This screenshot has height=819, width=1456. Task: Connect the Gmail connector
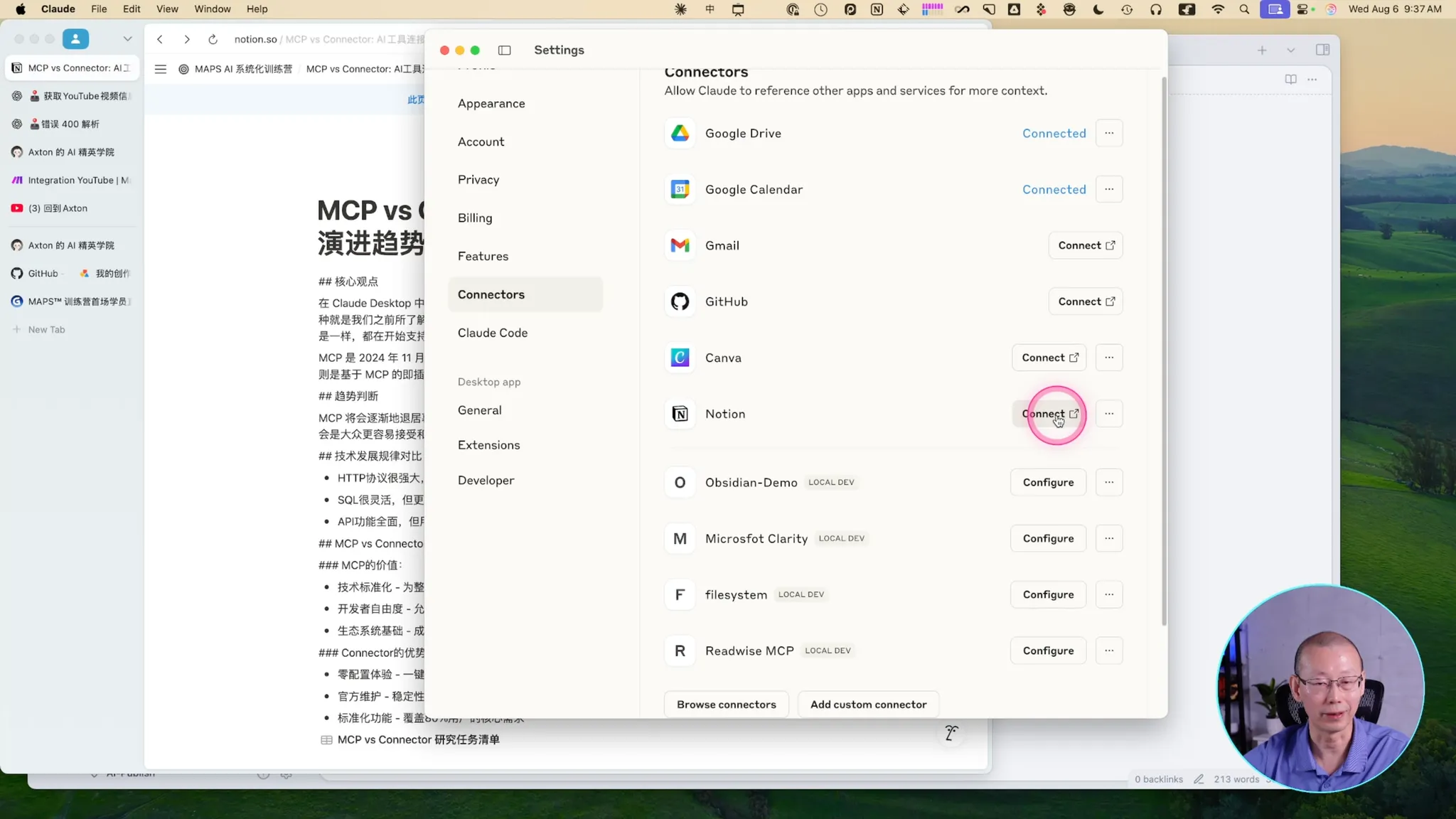[1085, 245]
